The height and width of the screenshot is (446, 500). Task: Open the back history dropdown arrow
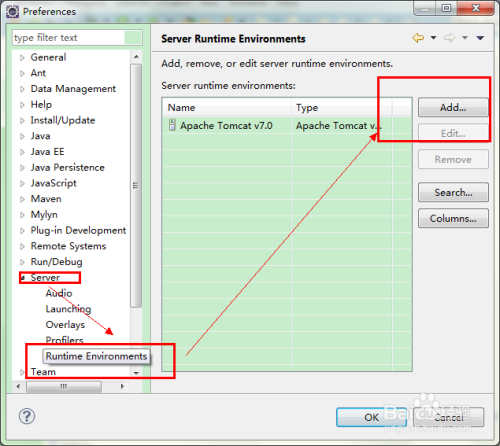[433, 38]
